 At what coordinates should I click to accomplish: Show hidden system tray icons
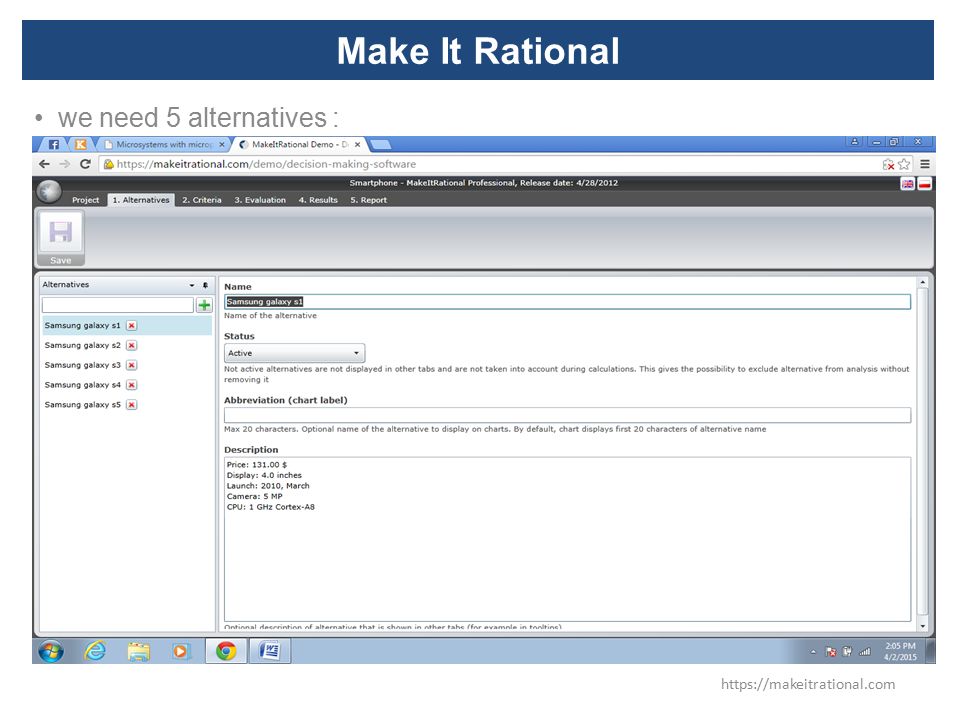[813, 652]
